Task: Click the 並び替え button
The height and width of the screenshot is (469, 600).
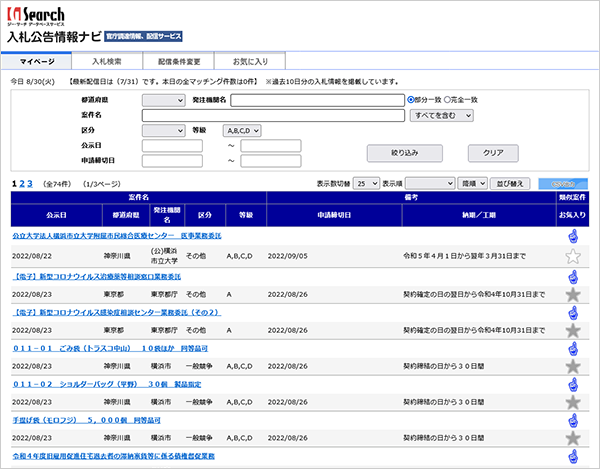Action: pos(510,184)
